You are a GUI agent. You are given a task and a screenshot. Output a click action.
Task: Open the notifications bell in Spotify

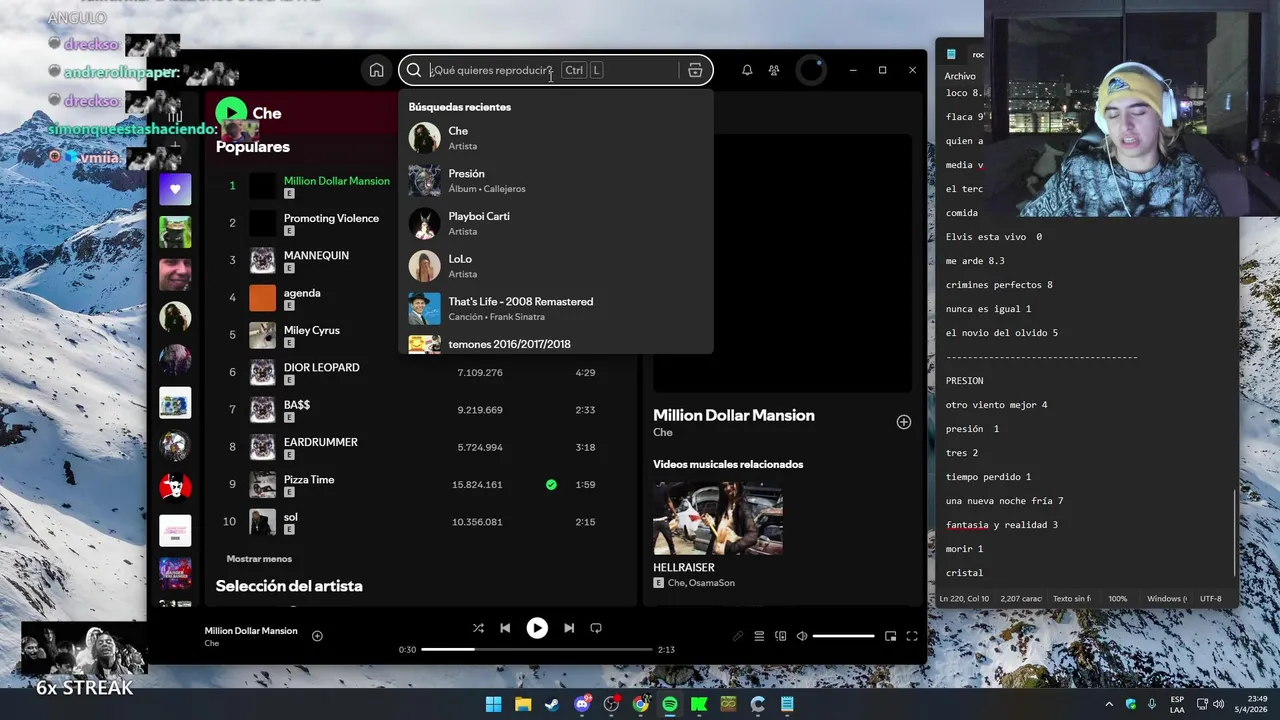click(747, 70)
